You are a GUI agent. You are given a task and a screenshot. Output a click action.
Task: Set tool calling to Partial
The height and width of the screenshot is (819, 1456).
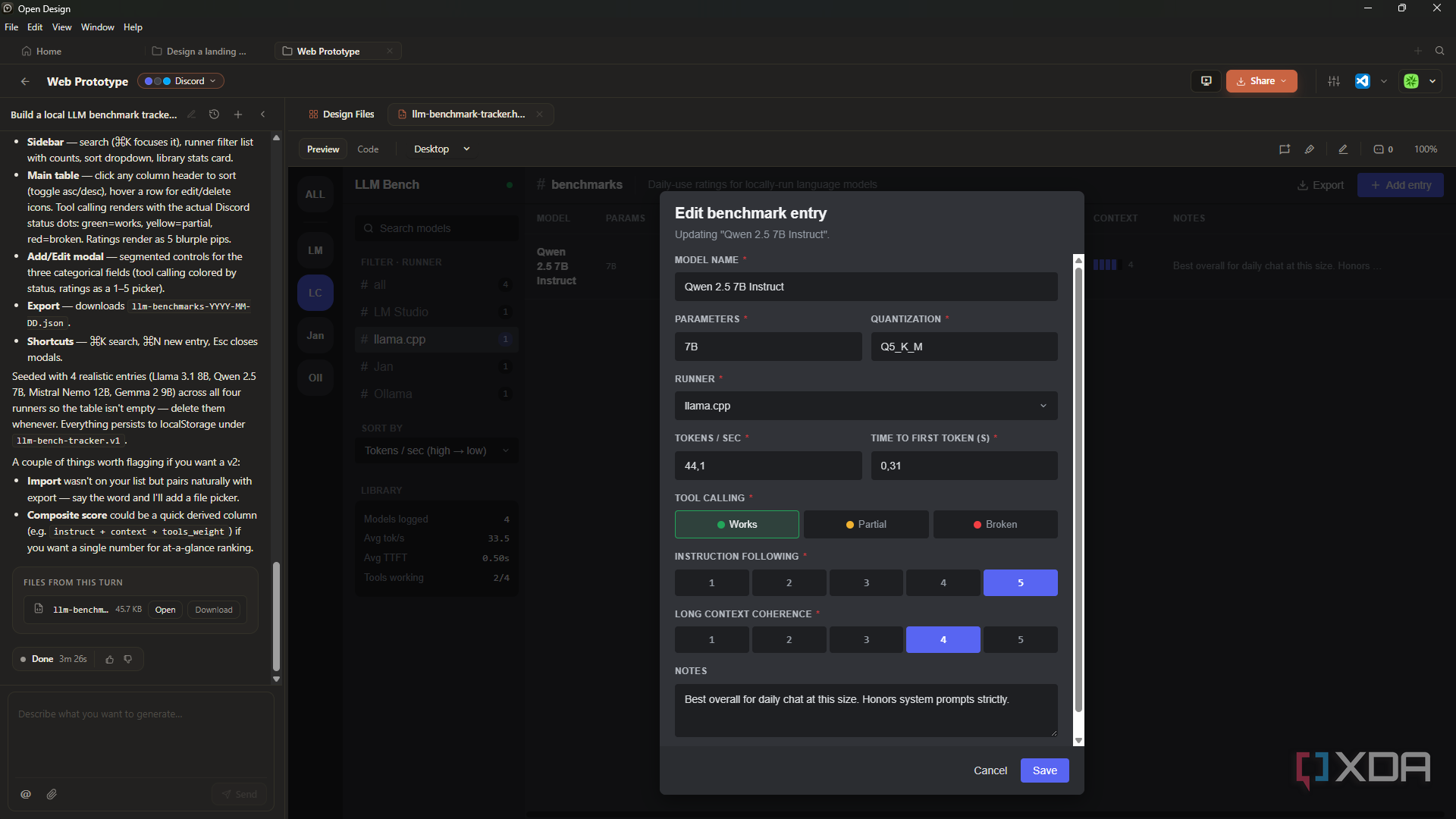(866, 524)
